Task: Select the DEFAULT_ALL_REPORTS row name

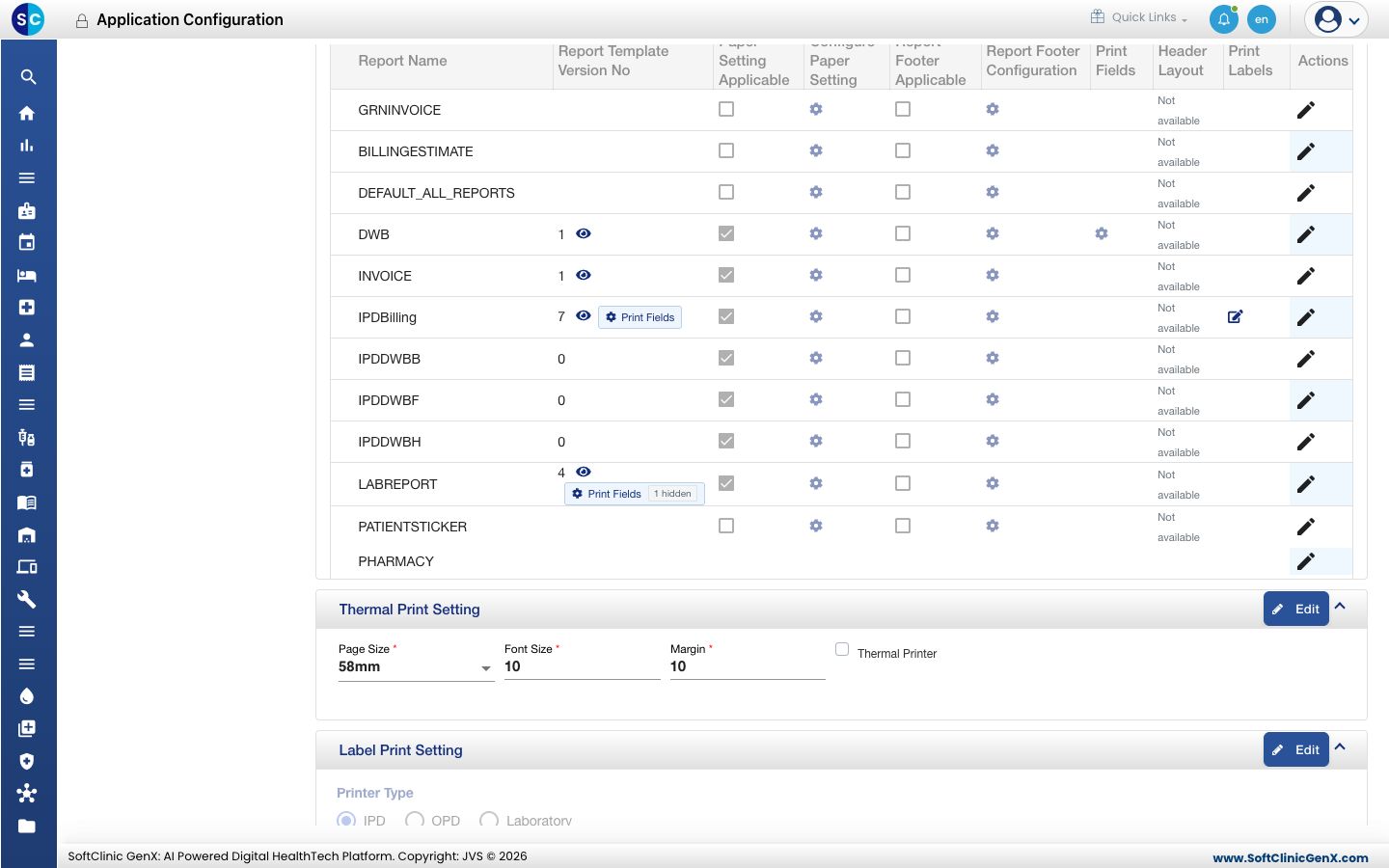Action: click(x=436, y=193)
